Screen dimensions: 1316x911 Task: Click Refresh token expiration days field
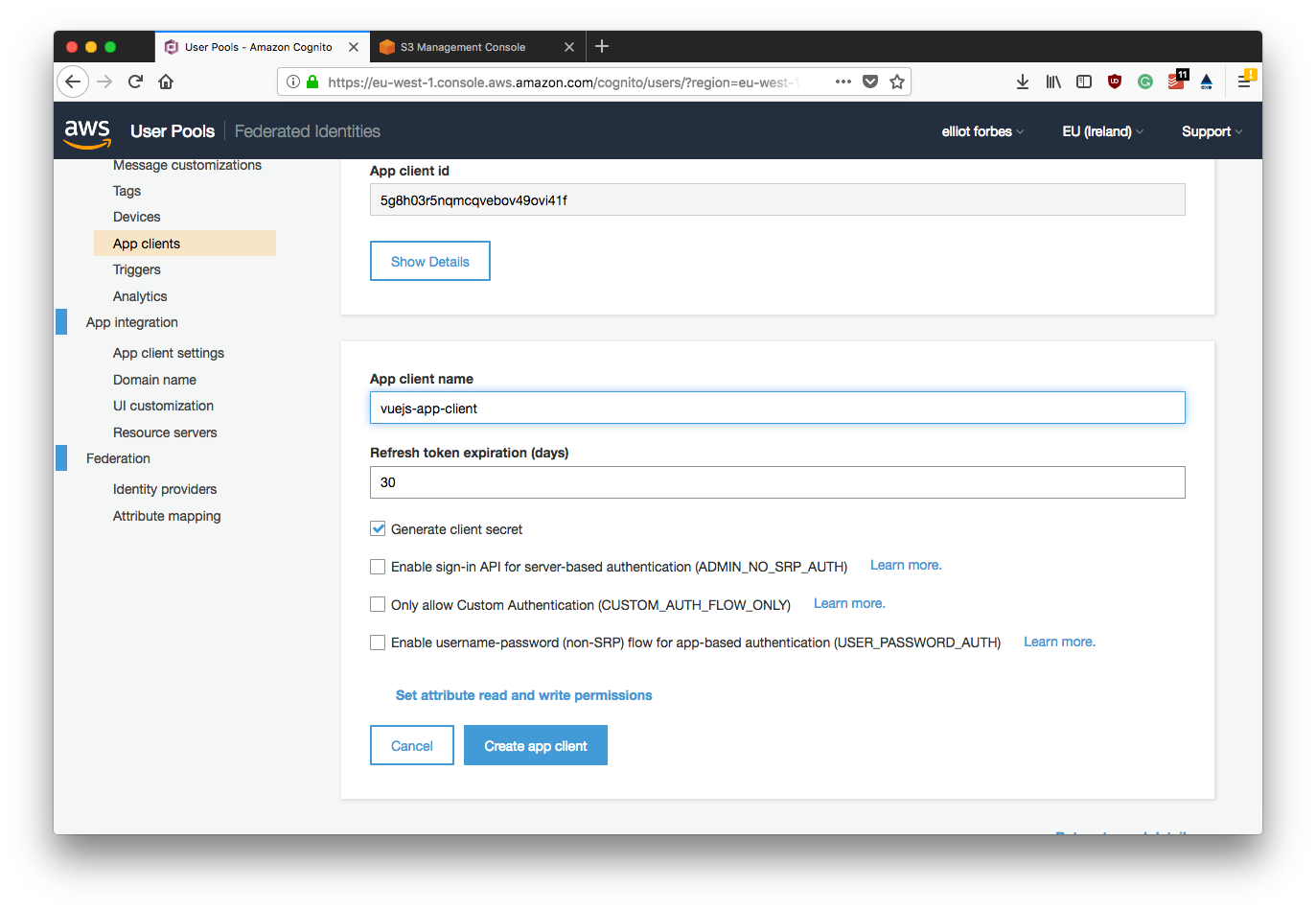(x=777, y=482)
